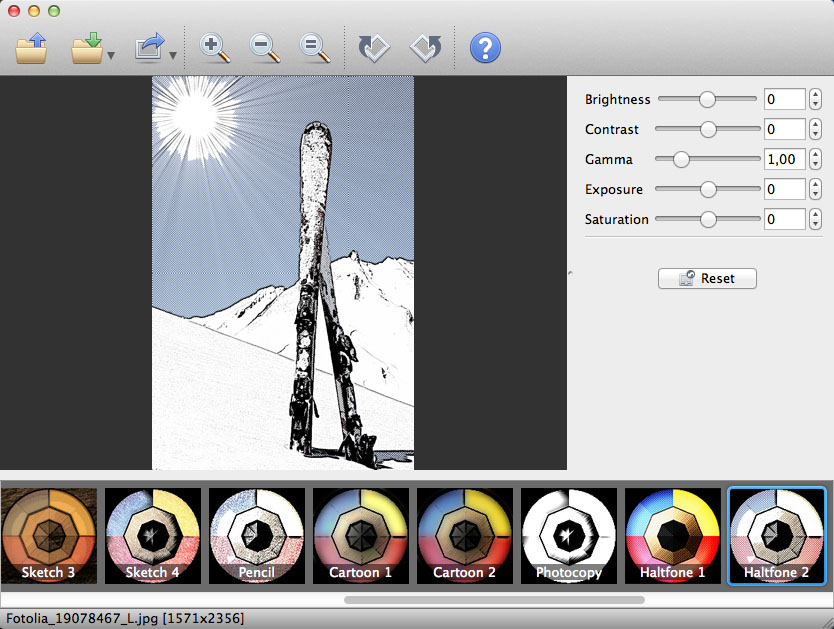Focus the Gamma value field

click(785, 159)
